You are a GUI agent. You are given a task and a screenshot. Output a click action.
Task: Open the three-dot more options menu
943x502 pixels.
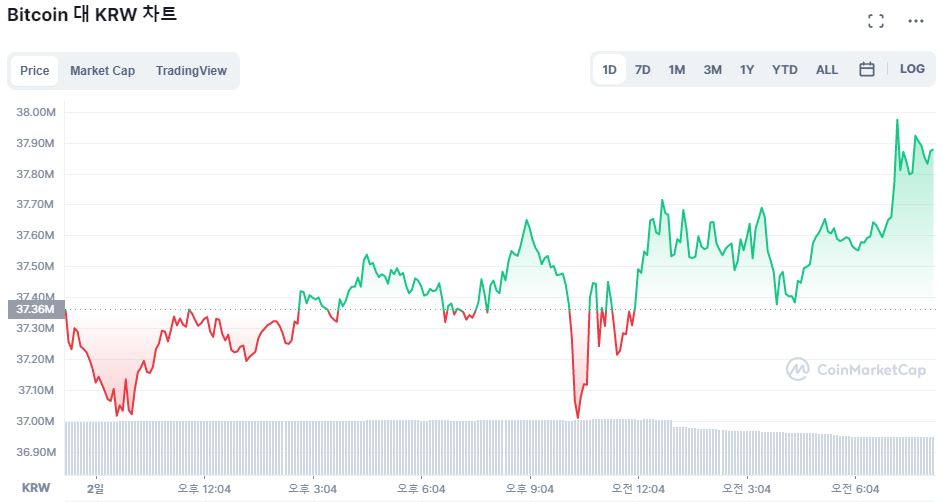pos(916,21)
